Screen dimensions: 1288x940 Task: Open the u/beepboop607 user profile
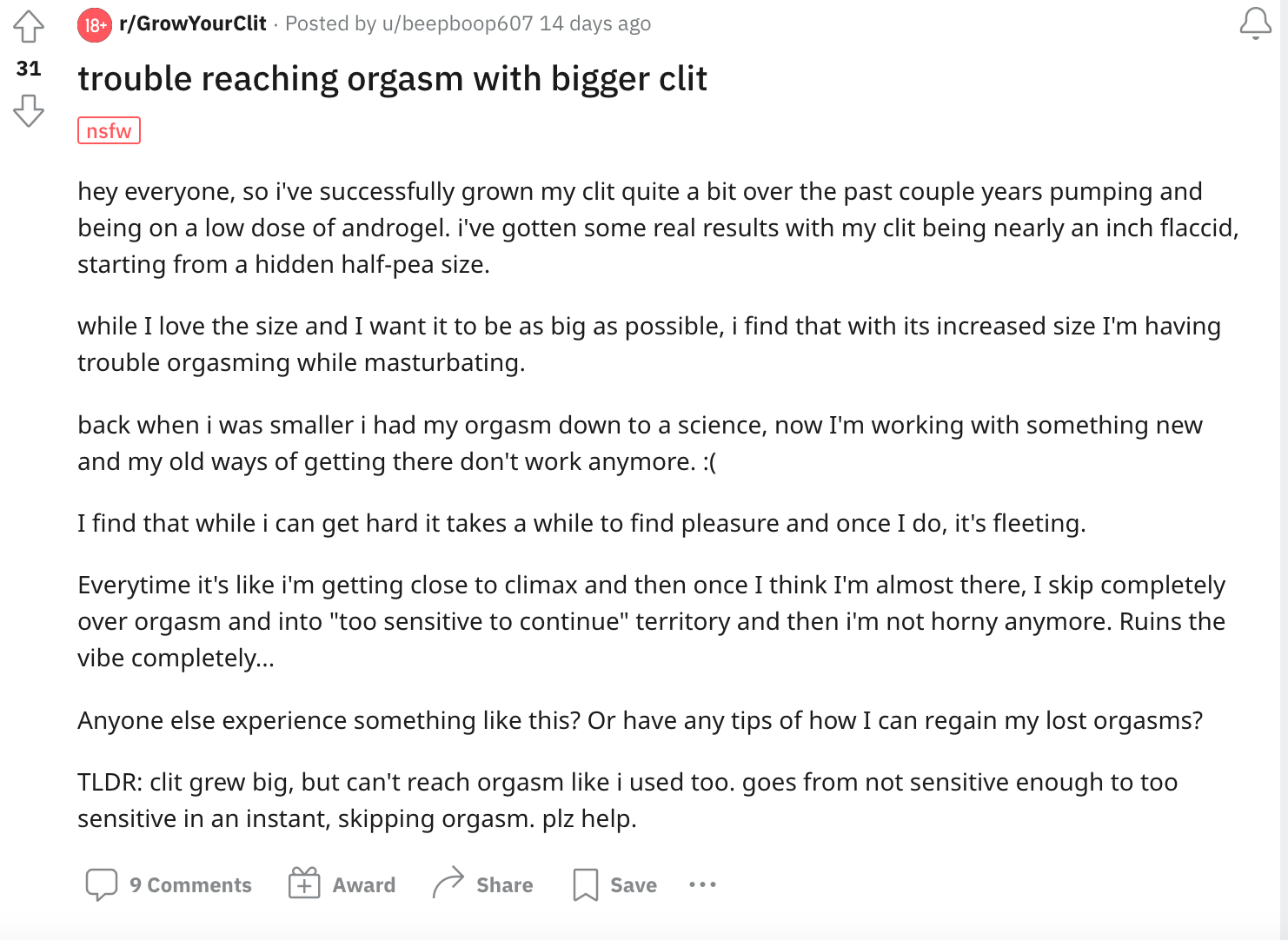[x=458, y=23]
